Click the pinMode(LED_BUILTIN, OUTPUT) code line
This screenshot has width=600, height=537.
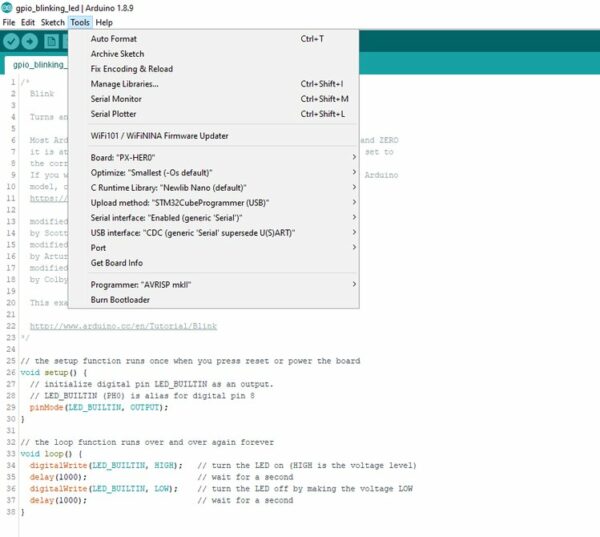click(98, 407)
